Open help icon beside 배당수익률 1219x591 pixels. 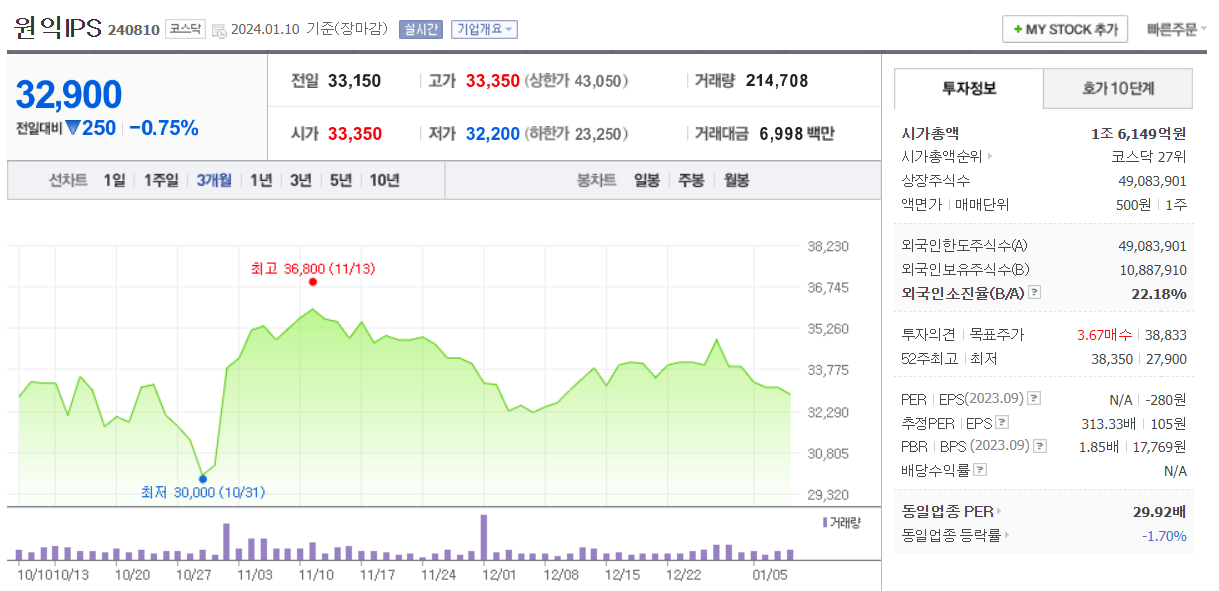pos(980,469)
